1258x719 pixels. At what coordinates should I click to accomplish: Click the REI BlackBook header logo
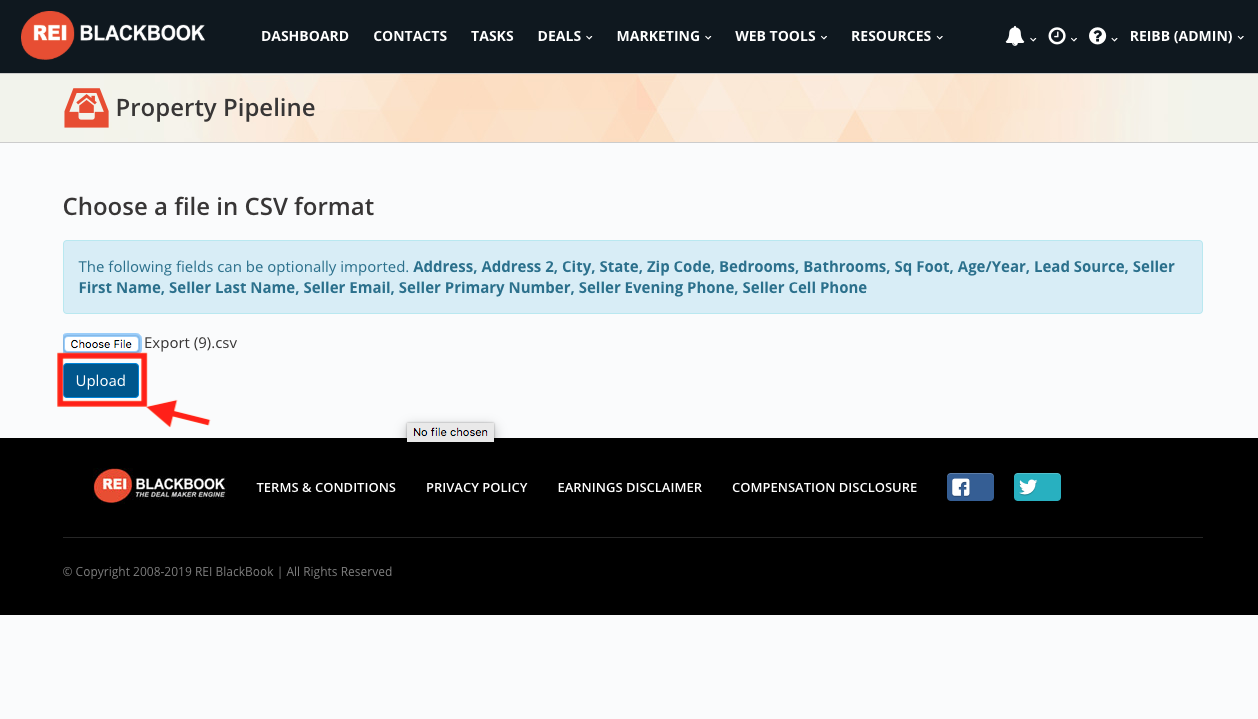(x=113, y=35)
